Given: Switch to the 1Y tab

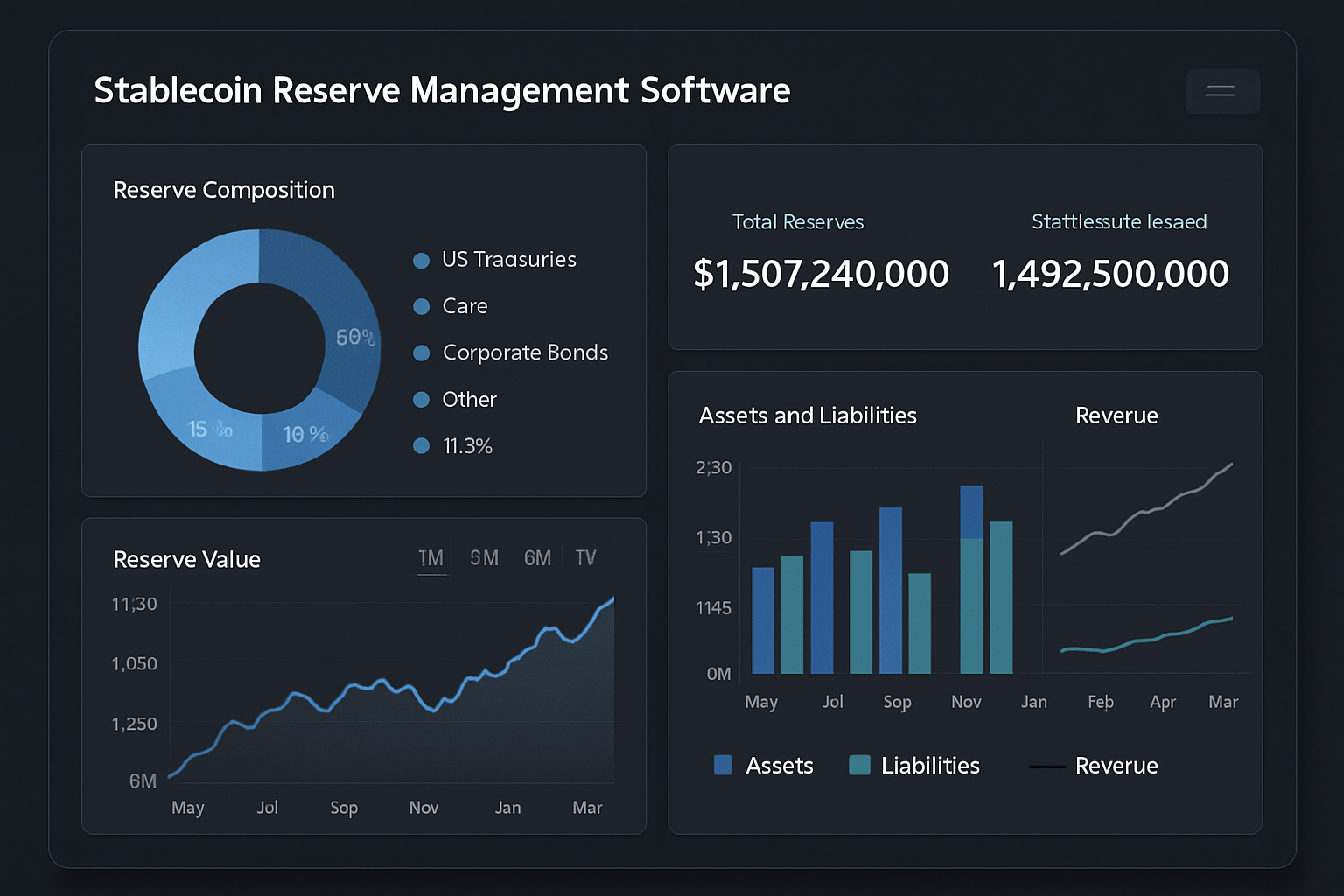Looking at the screenshot, I should coord(585,557).
